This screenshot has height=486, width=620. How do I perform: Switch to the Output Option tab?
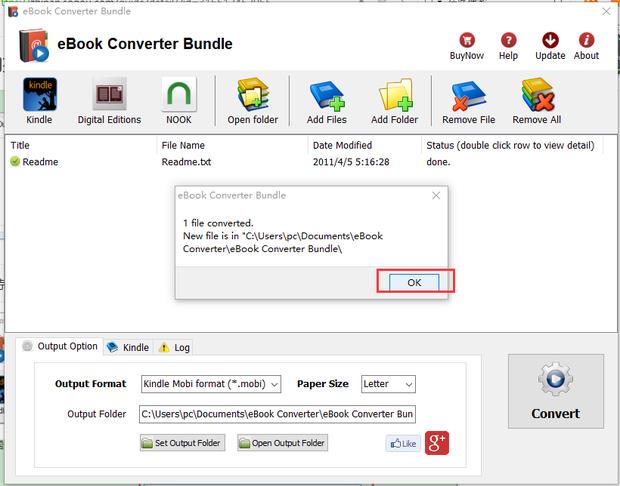[60, 346]
